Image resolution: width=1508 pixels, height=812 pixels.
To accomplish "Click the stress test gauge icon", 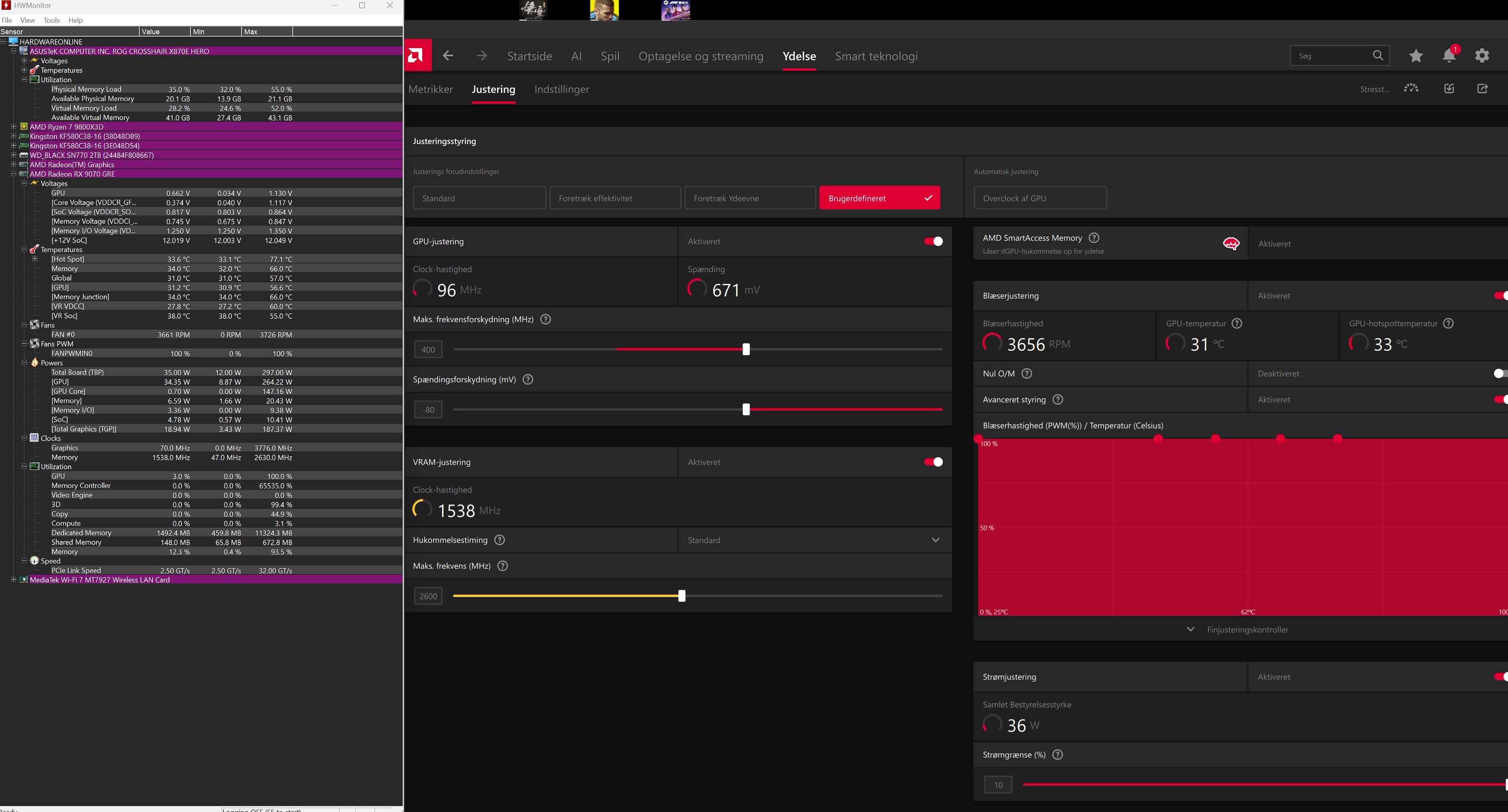I will click(x=1411, y=89).
